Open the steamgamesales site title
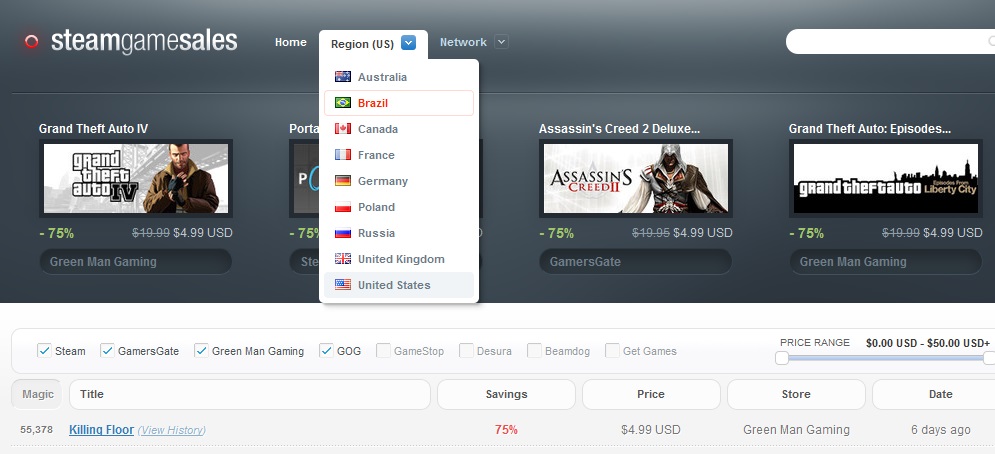995x454 pixels. click(x=144, y=41)
